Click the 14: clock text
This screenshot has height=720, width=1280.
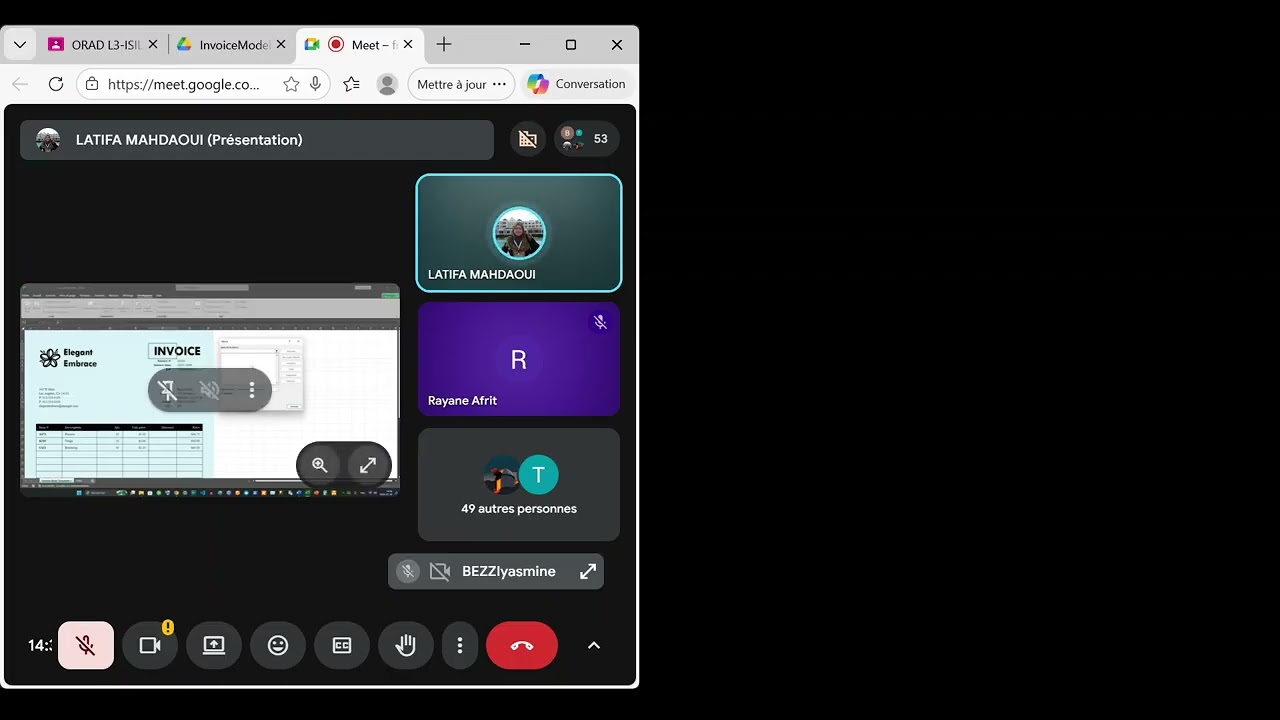click(x=40, y=646)
